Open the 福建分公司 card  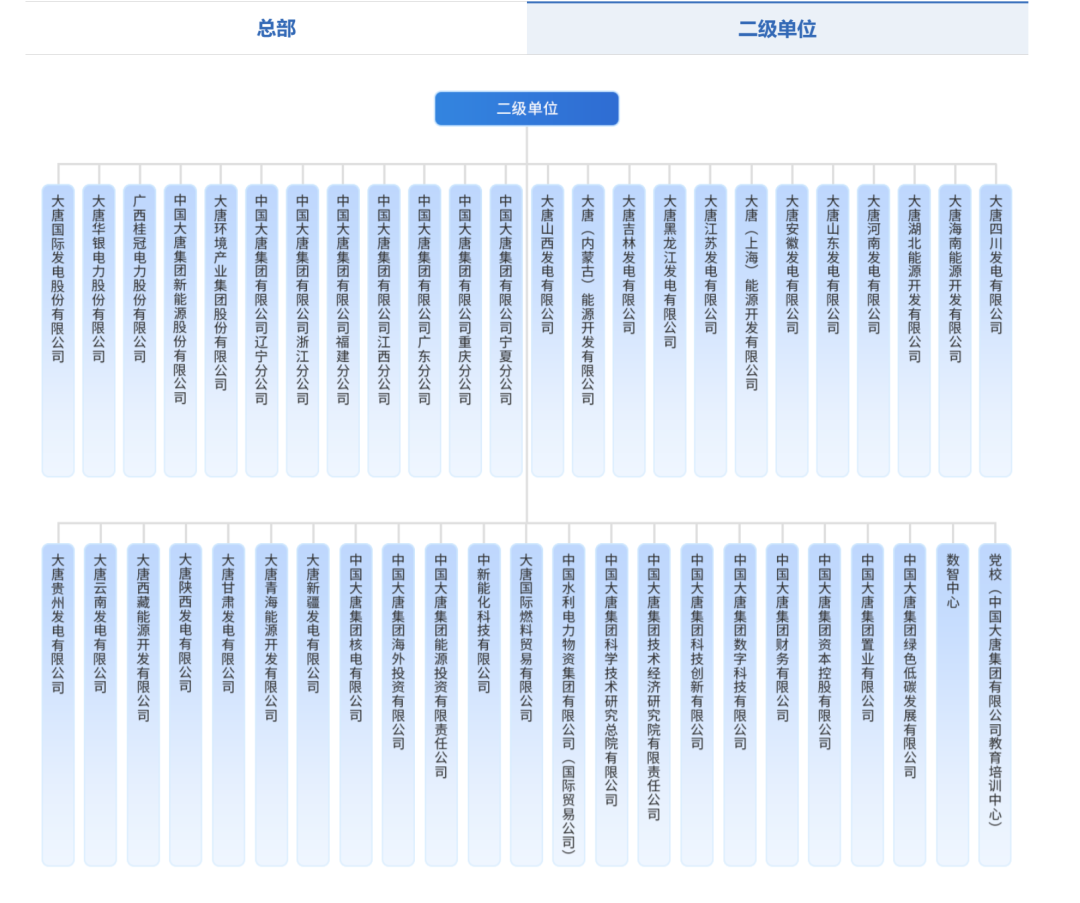pos(343,331)
